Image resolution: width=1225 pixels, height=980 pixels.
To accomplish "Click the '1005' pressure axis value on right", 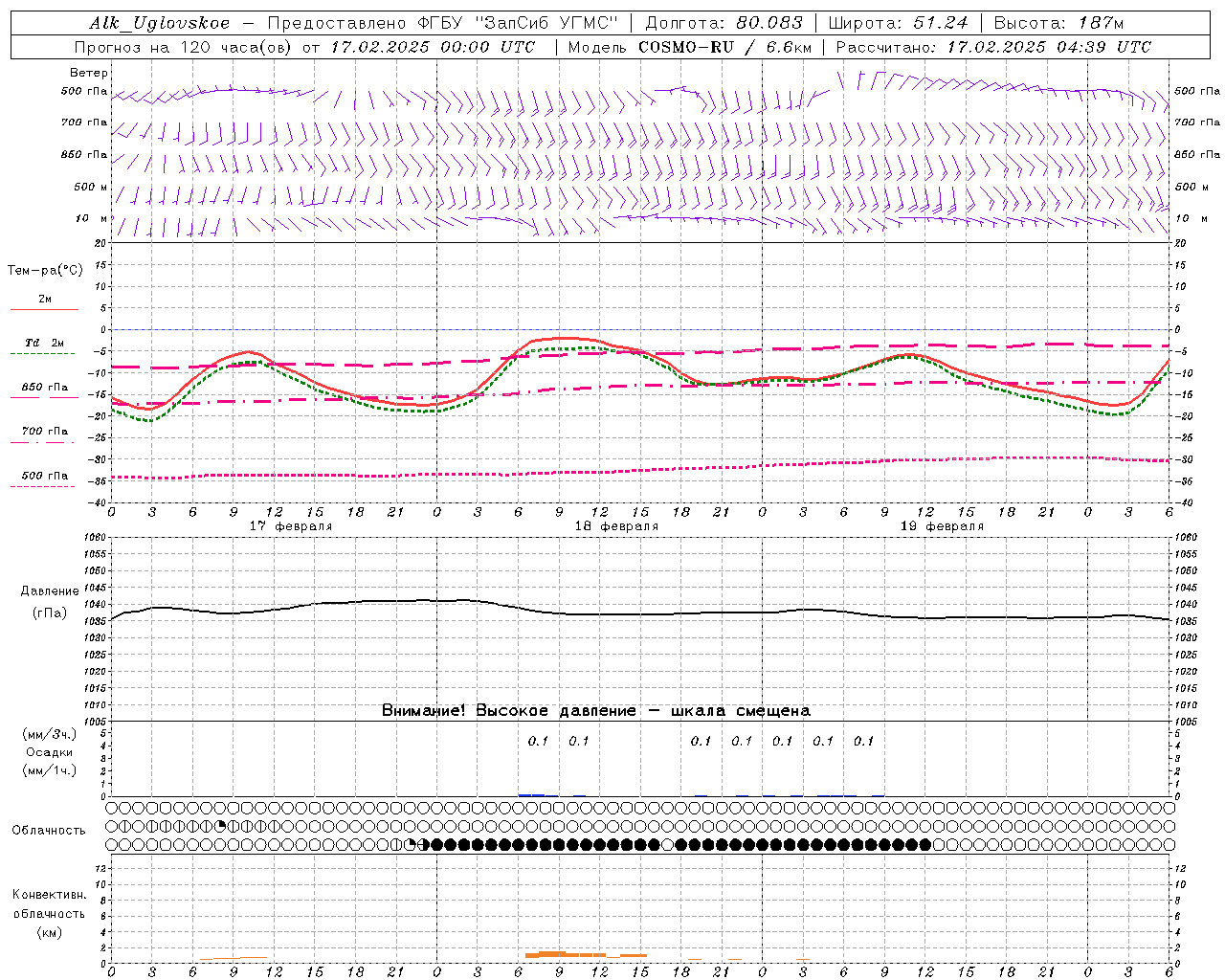I will pos(1187,722).
